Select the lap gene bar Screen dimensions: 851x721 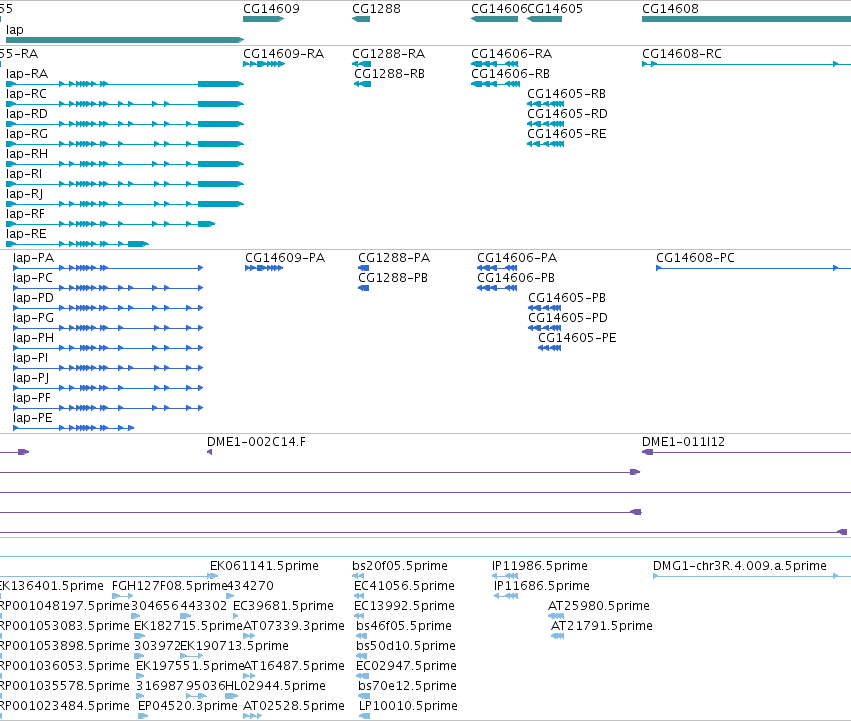pyautogui.click(x=125, y=40)
